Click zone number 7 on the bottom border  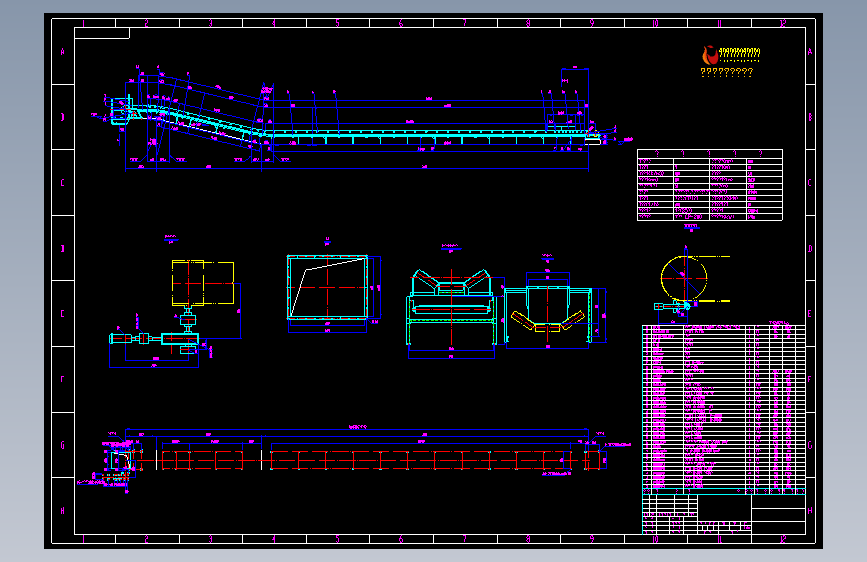coord(464,539)
